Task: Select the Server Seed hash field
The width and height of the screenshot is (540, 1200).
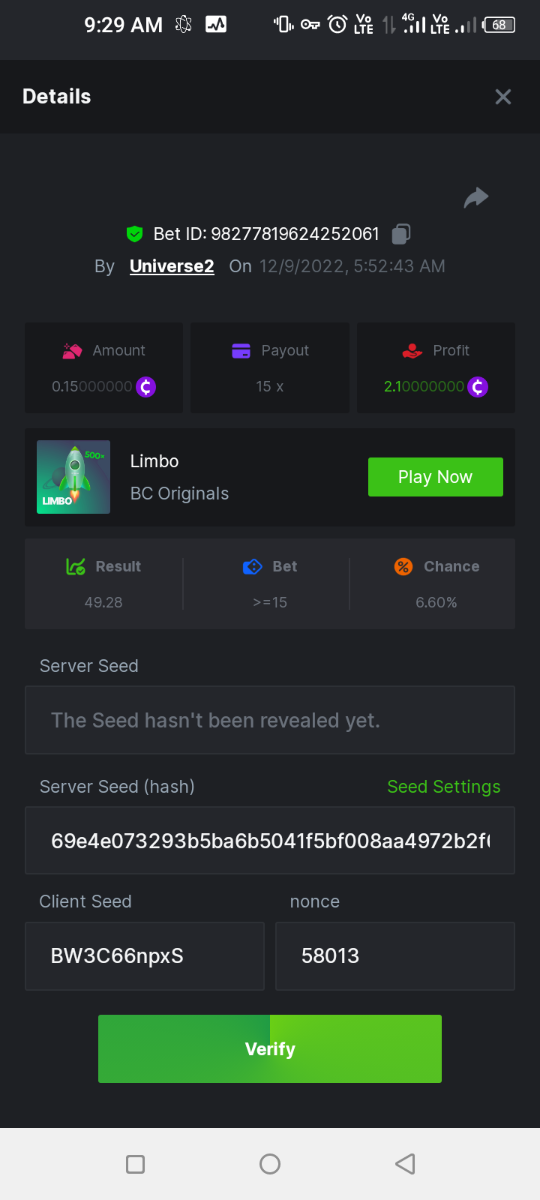Action: [270, 840]
